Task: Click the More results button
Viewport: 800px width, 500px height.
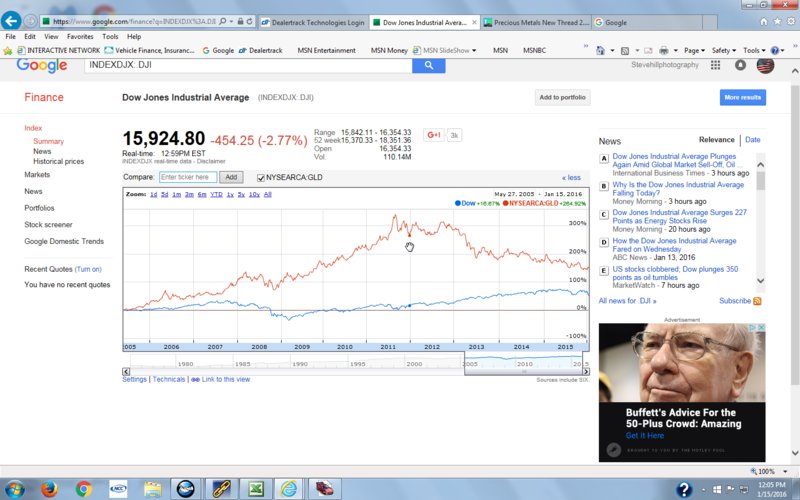Action: [x=742, y=97]
